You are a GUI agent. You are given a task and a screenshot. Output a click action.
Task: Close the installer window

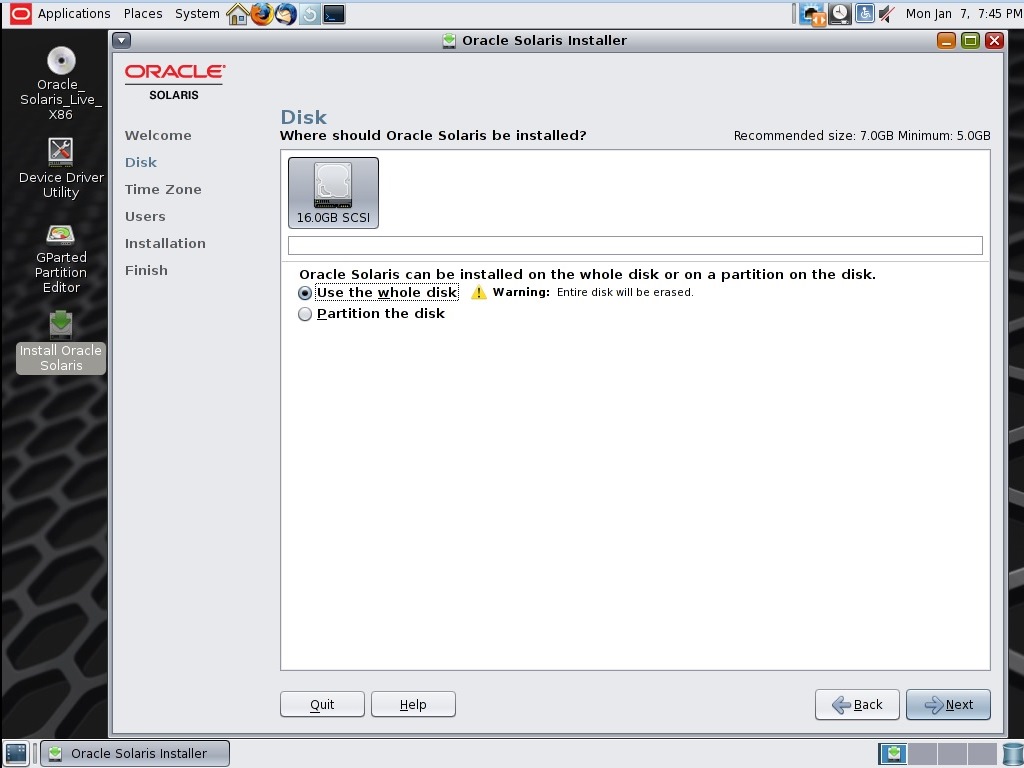click(994, 40)
